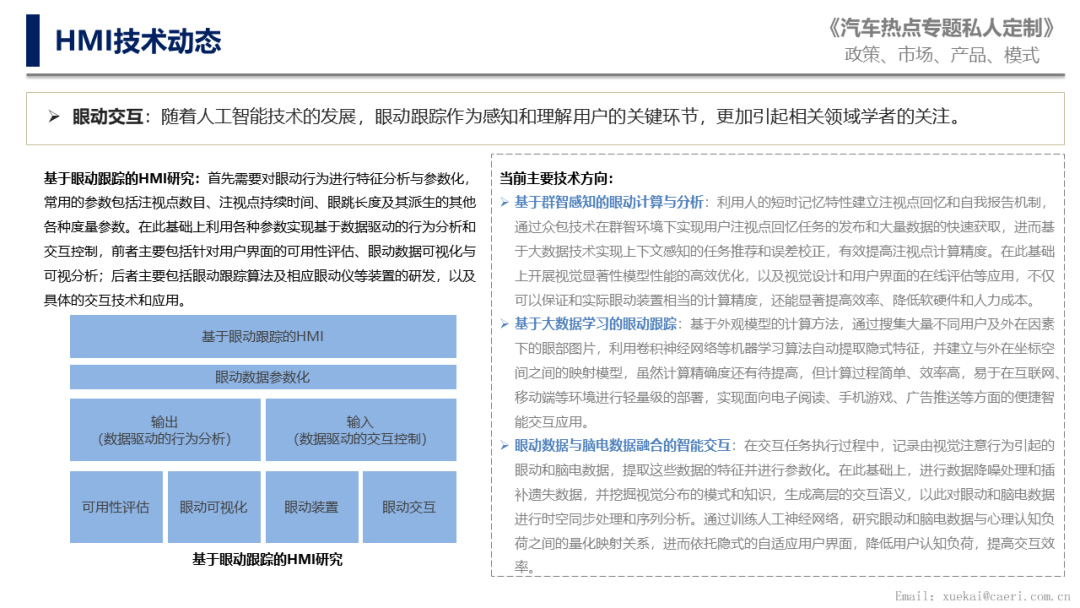Click subtitle 政策、市场、产品、模式
Viewport: 1080px width, 608px height.
pos(942,55)
